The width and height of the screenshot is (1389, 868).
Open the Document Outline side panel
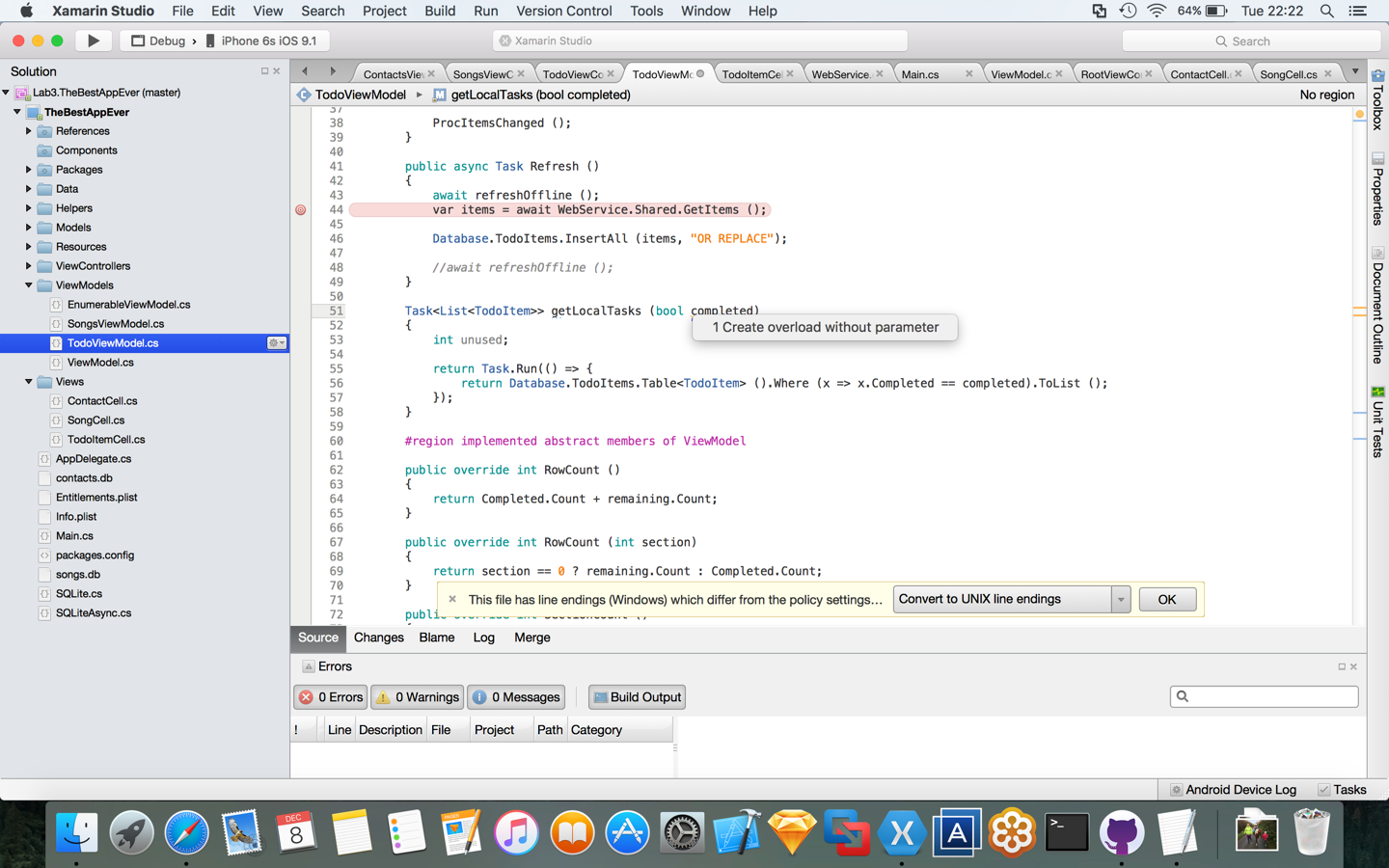pyautogui.click(x=1377, y=305)
